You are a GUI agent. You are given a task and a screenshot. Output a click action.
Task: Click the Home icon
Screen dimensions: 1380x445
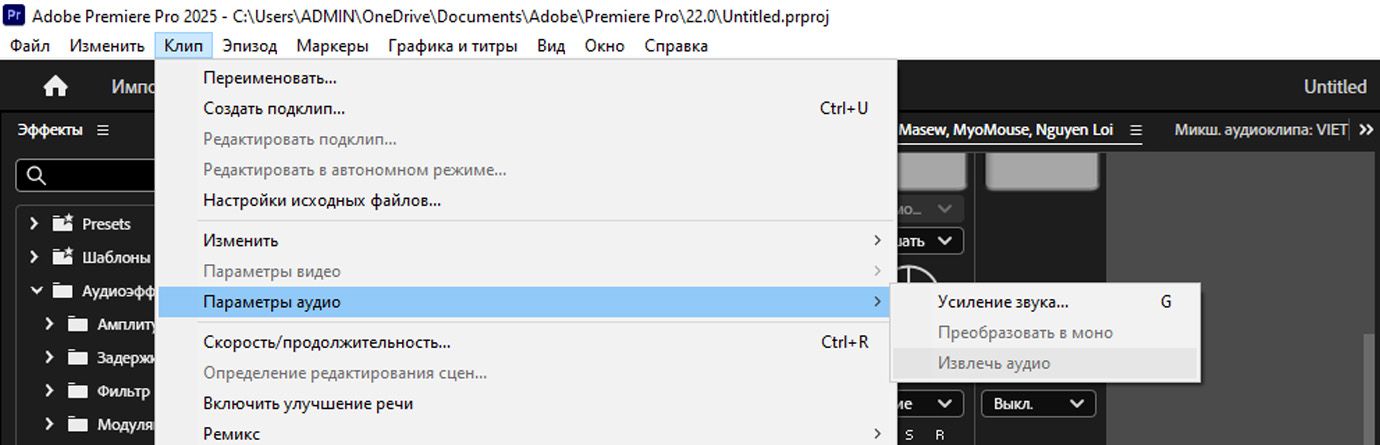[56, 87]
